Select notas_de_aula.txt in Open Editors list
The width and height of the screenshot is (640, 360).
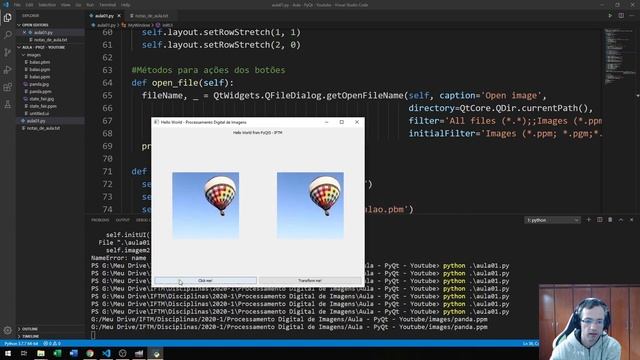click(x=50, y=40)
